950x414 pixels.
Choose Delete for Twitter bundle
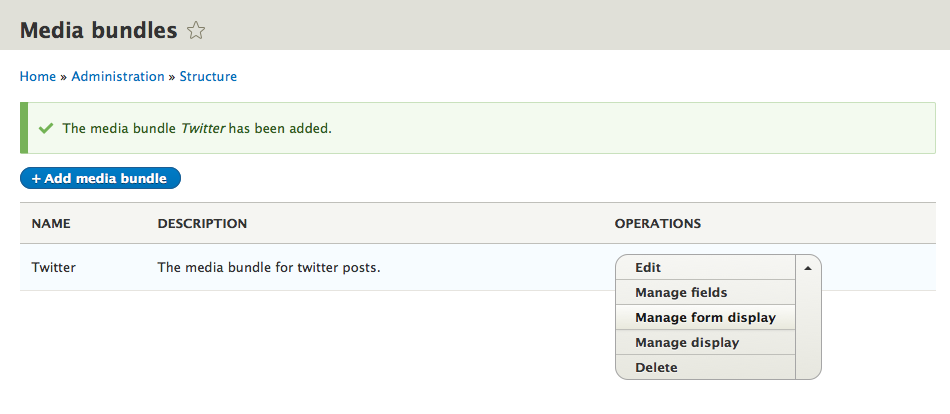coord(706,367)
